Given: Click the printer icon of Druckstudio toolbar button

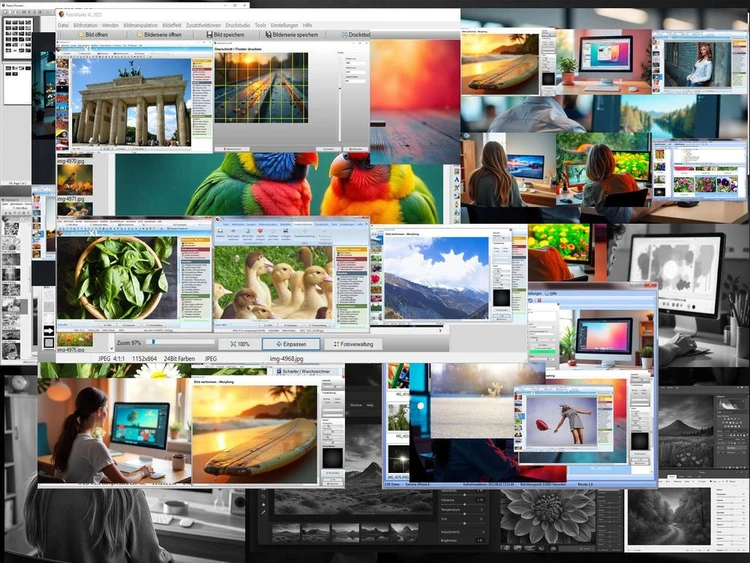Looking at the screenshot, I should click(344, 34).
